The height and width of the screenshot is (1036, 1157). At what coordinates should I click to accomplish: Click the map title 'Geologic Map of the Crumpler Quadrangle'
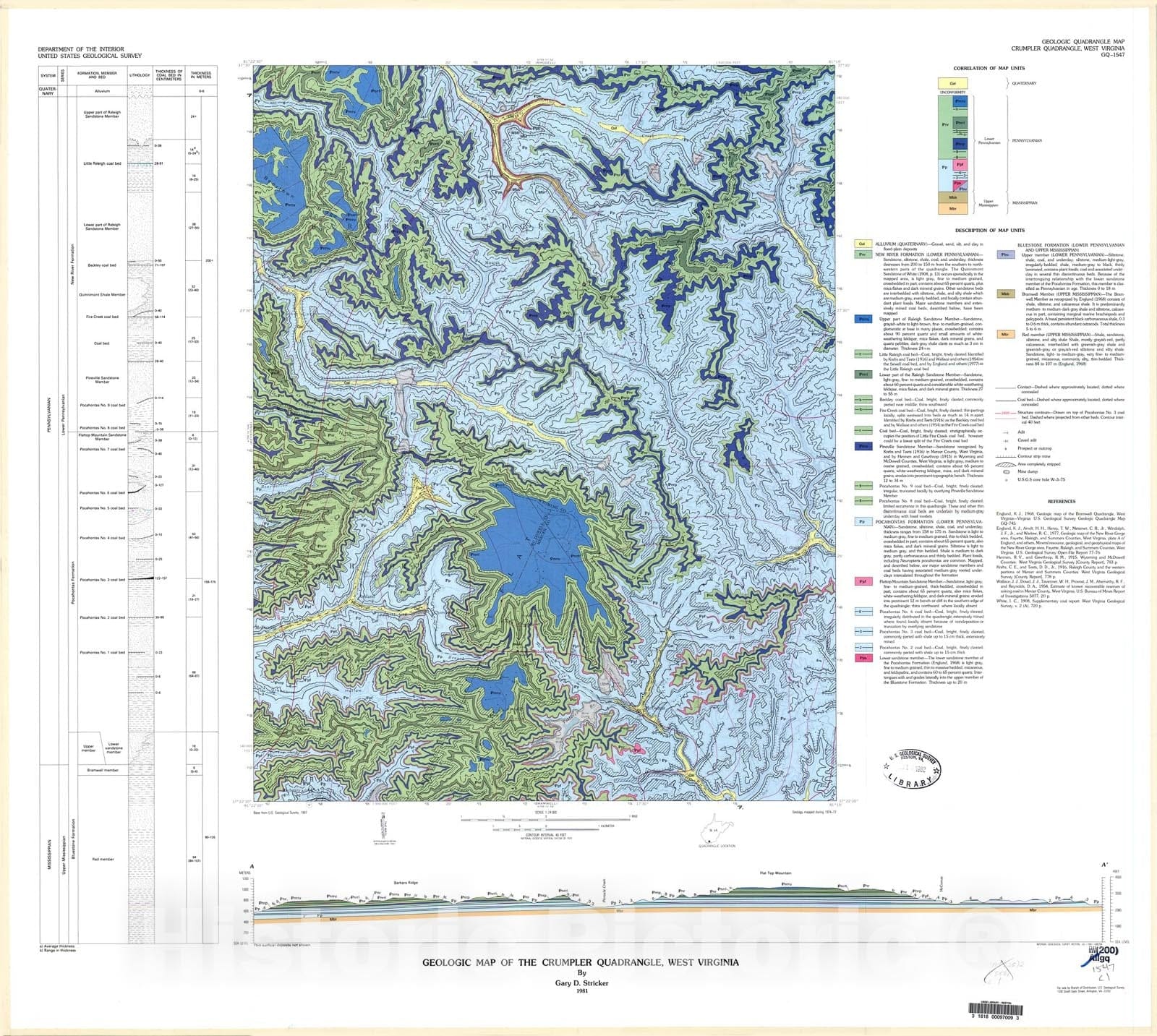(580, 962)
